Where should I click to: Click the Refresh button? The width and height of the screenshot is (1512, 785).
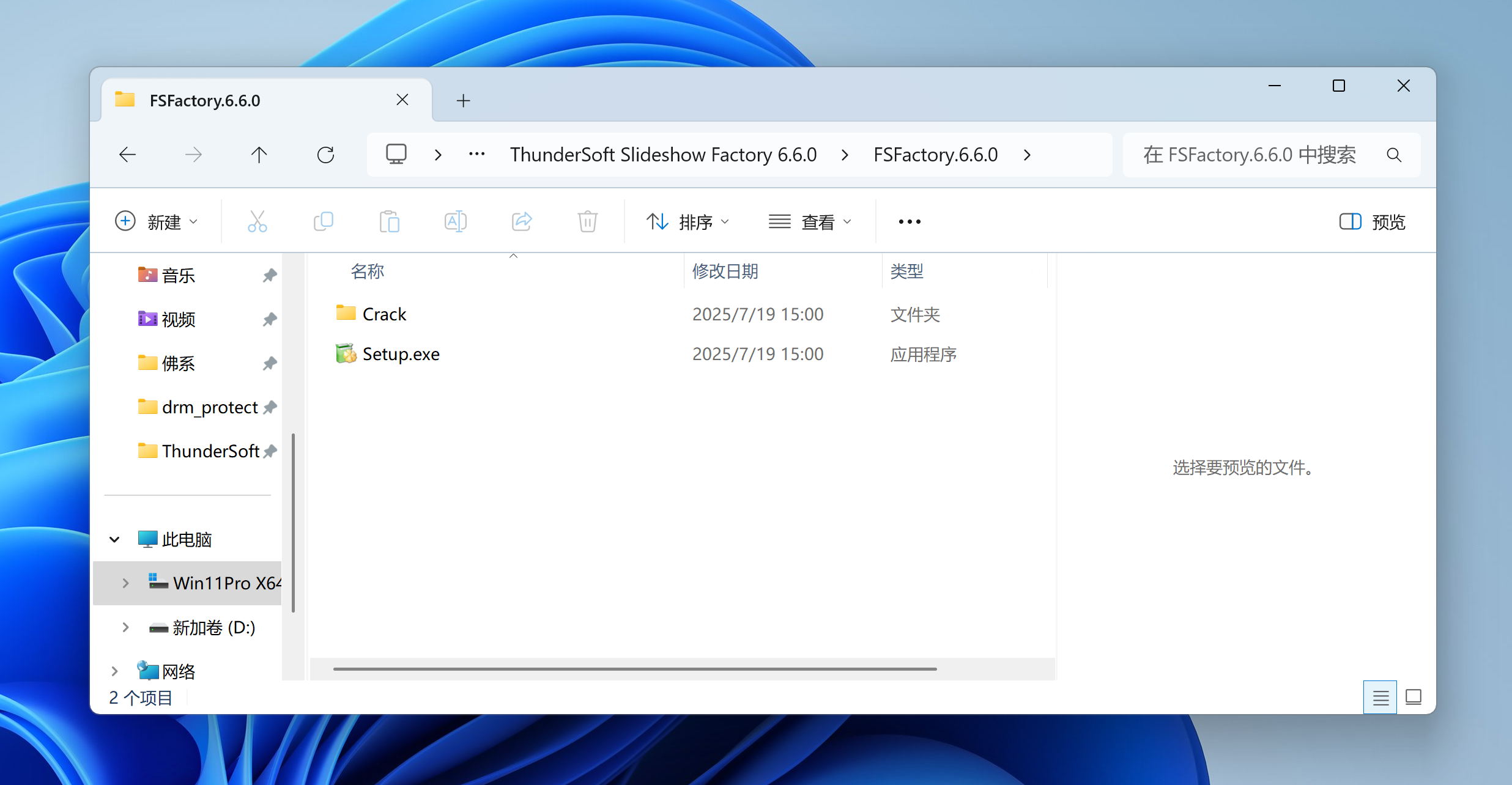pyautogui.click(x=325, y=155)
